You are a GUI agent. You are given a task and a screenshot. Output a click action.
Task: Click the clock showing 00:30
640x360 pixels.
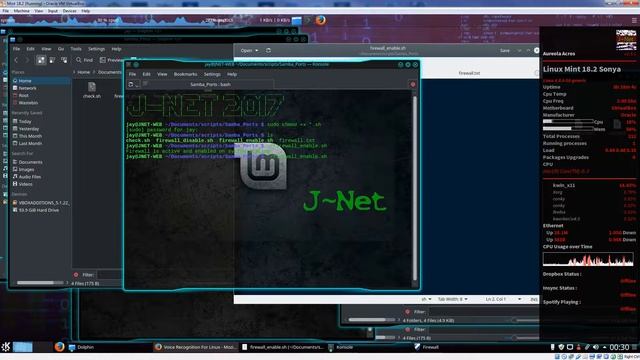click(x=619, y=347)
